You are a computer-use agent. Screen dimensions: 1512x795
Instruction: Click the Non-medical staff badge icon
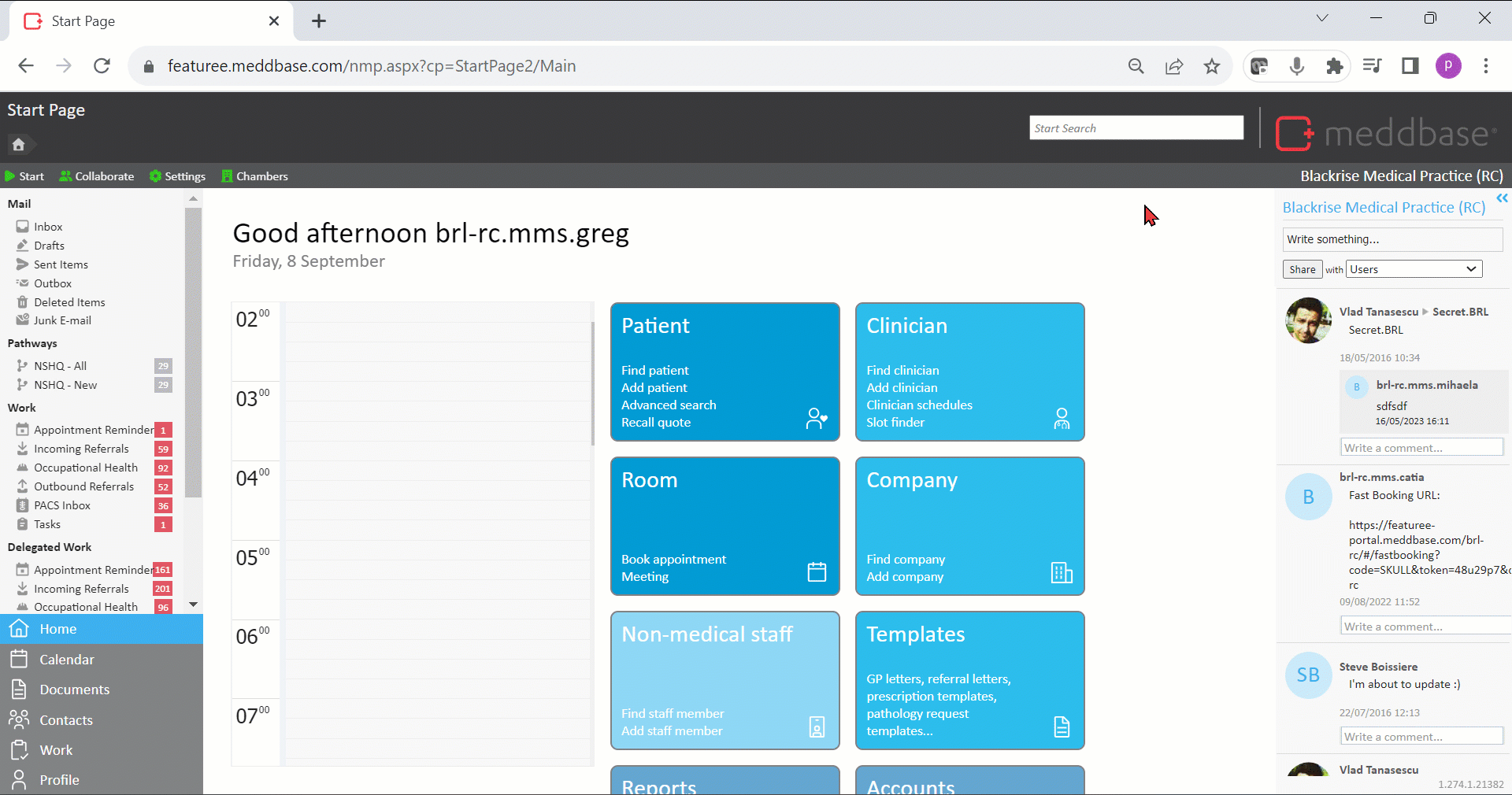[x=817, y=727]
